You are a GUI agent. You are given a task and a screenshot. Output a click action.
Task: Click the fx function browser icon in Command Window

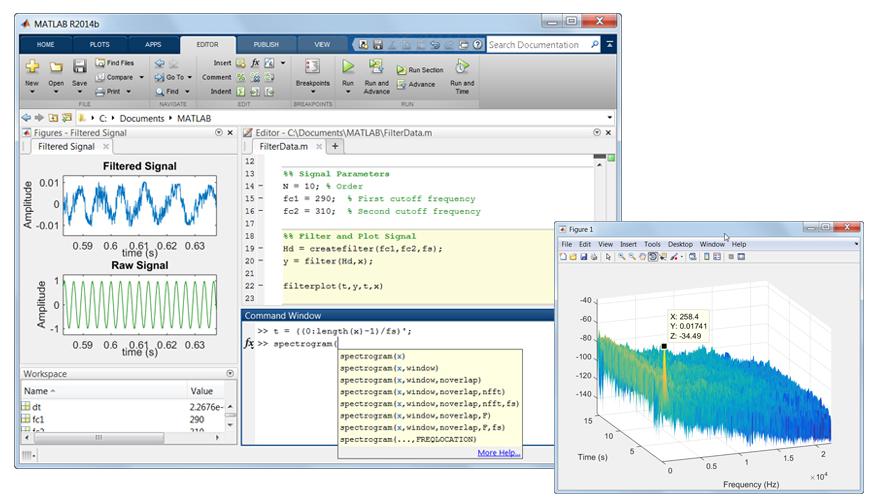point(248,344)
